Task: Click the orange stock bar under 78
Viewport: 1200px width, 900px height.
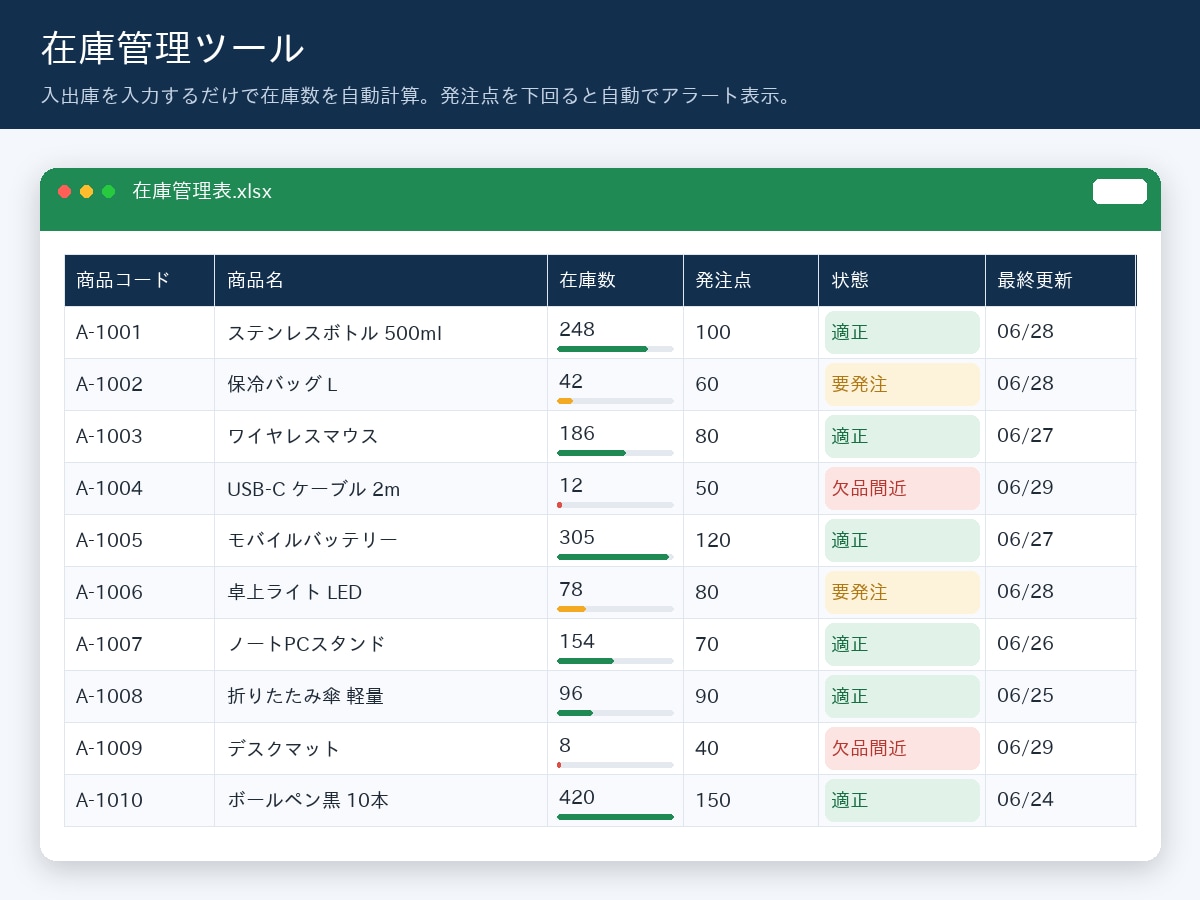Action: [x=571, y=609]
